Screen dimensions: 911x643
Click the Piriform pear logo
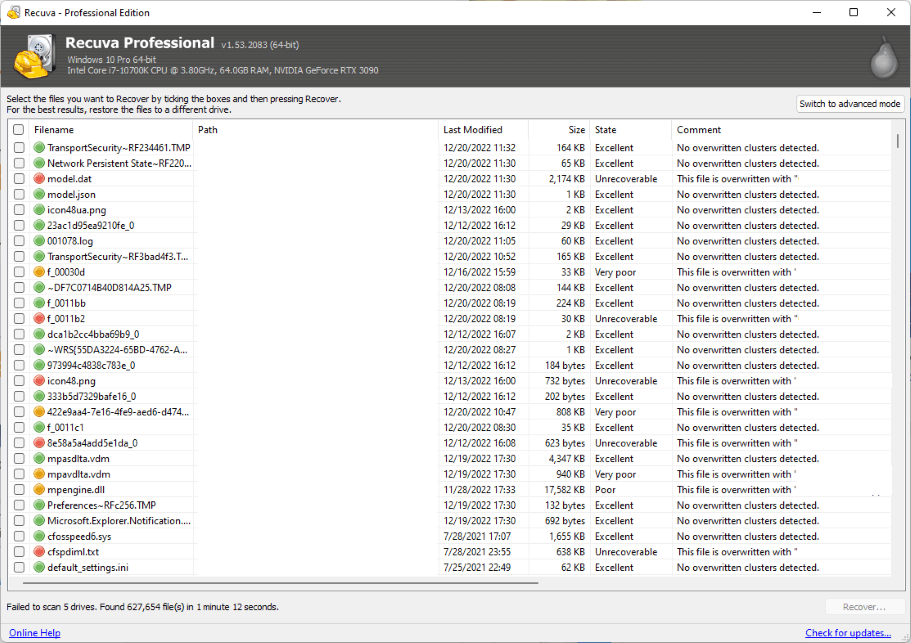click(884, 57)
